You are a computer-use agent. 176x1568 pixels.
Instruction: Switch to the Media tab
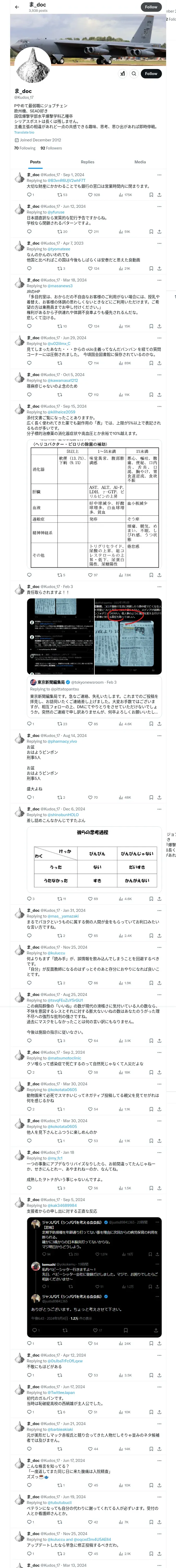point(140,162)
